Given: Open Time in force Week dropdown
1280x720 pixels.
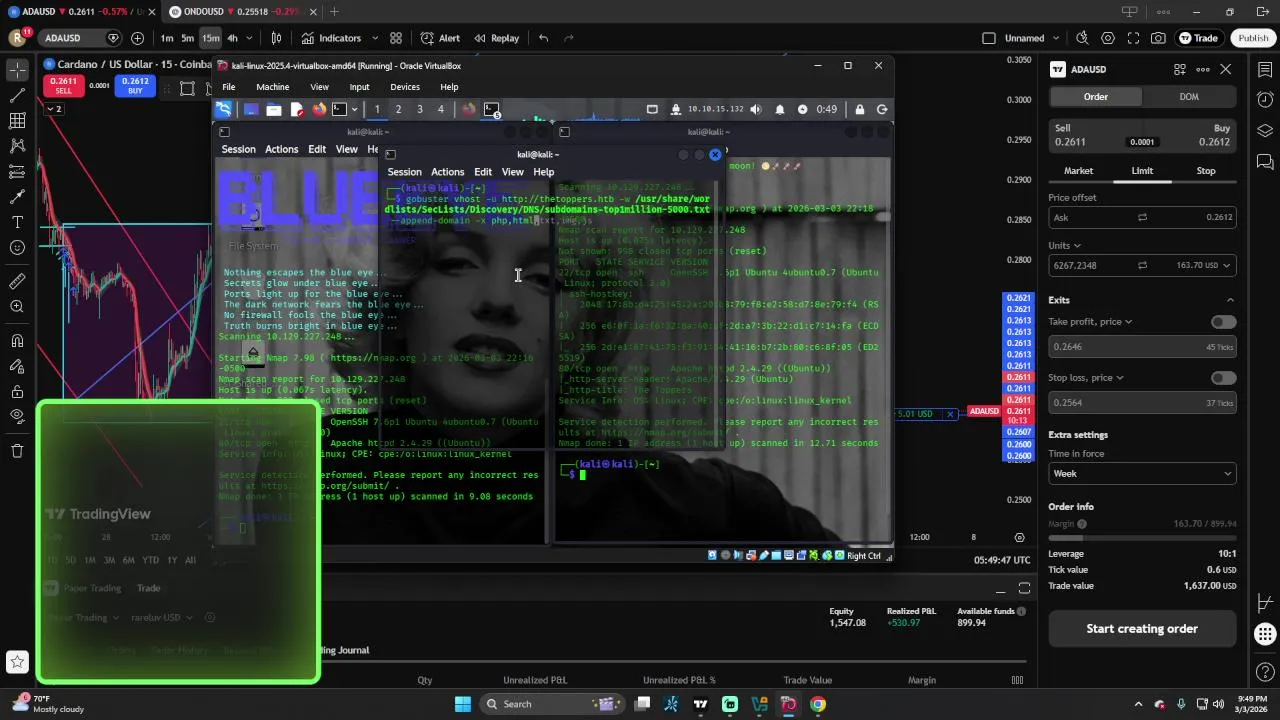Looking at the screenshot, I should click(x=1142, y=473).
